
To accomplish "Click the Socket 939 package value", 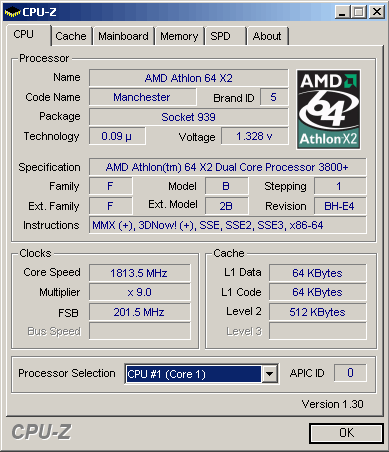I will 189,117.
